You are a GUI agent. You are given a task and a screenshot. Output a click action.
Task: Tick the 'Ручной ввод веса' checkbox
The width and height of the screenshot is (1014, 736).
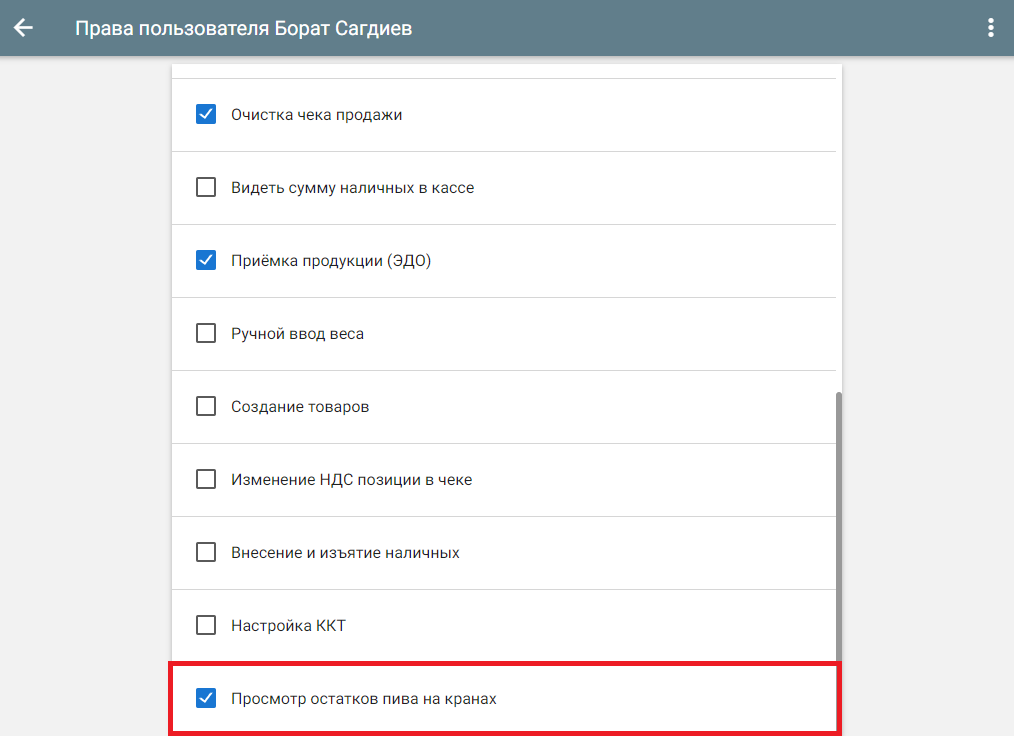coord(206,333)
